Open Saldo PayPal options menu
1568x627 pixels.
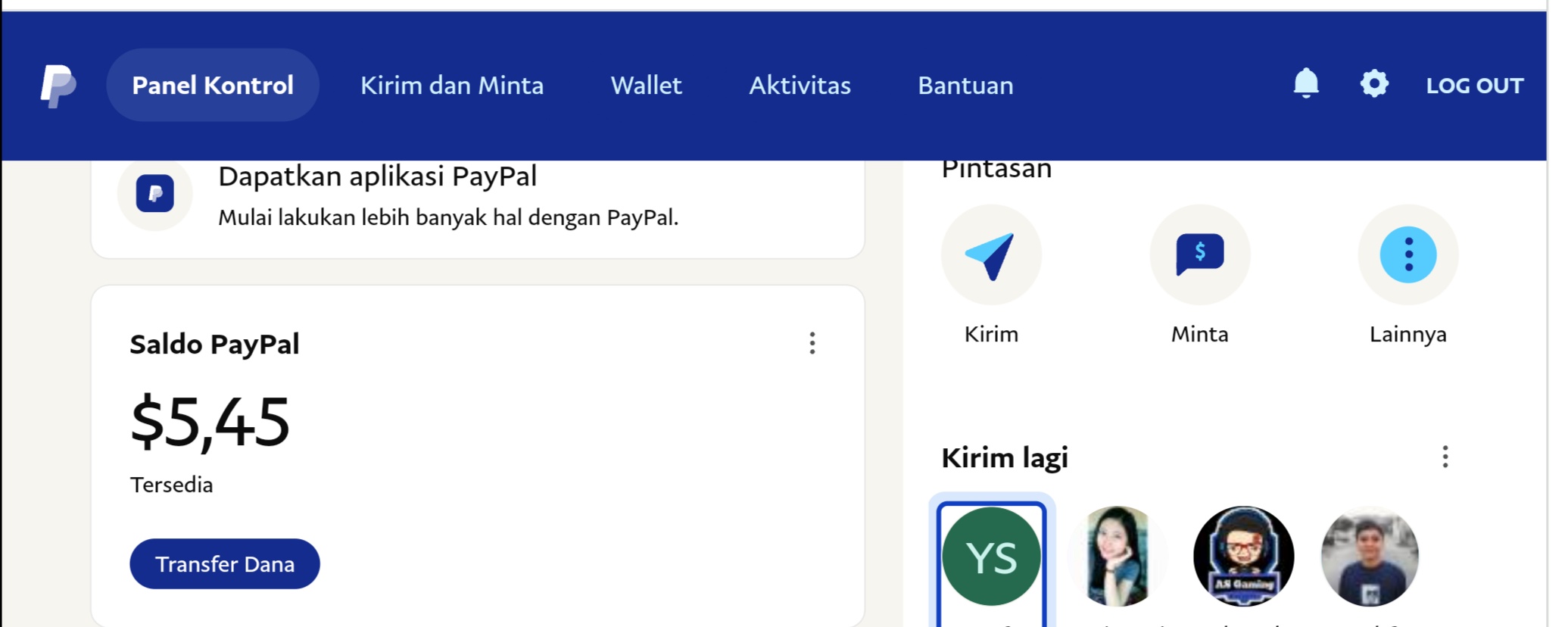812,343
